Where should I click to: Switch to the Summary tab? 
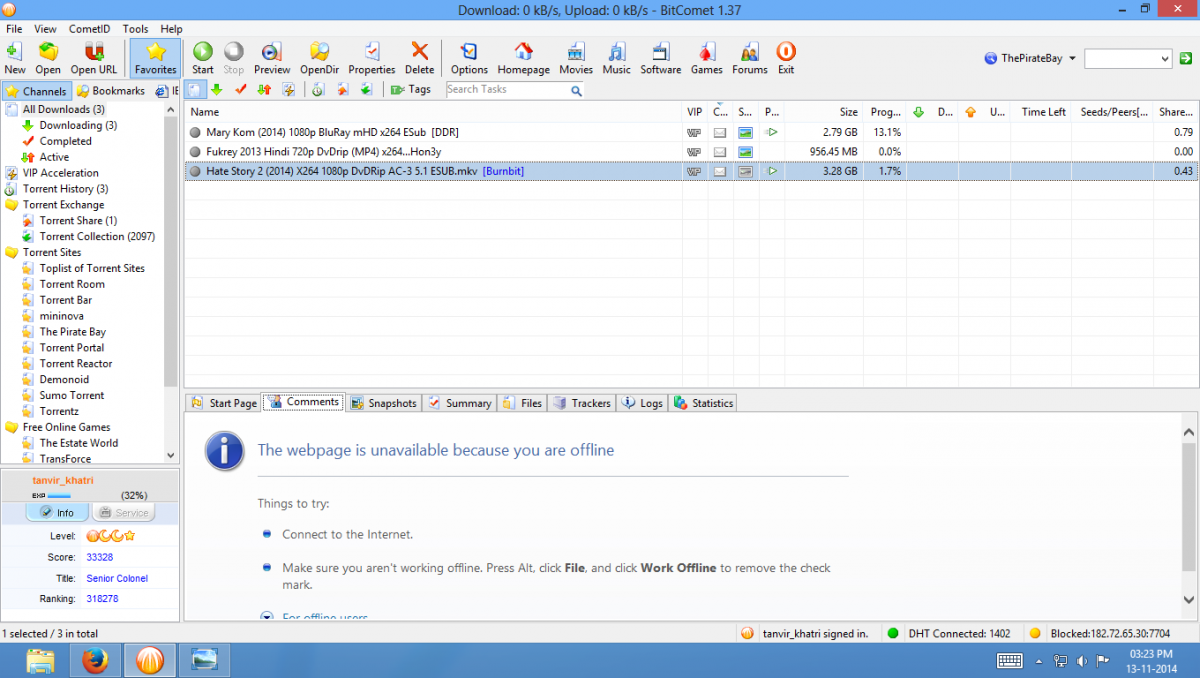[x=459, y=403]
